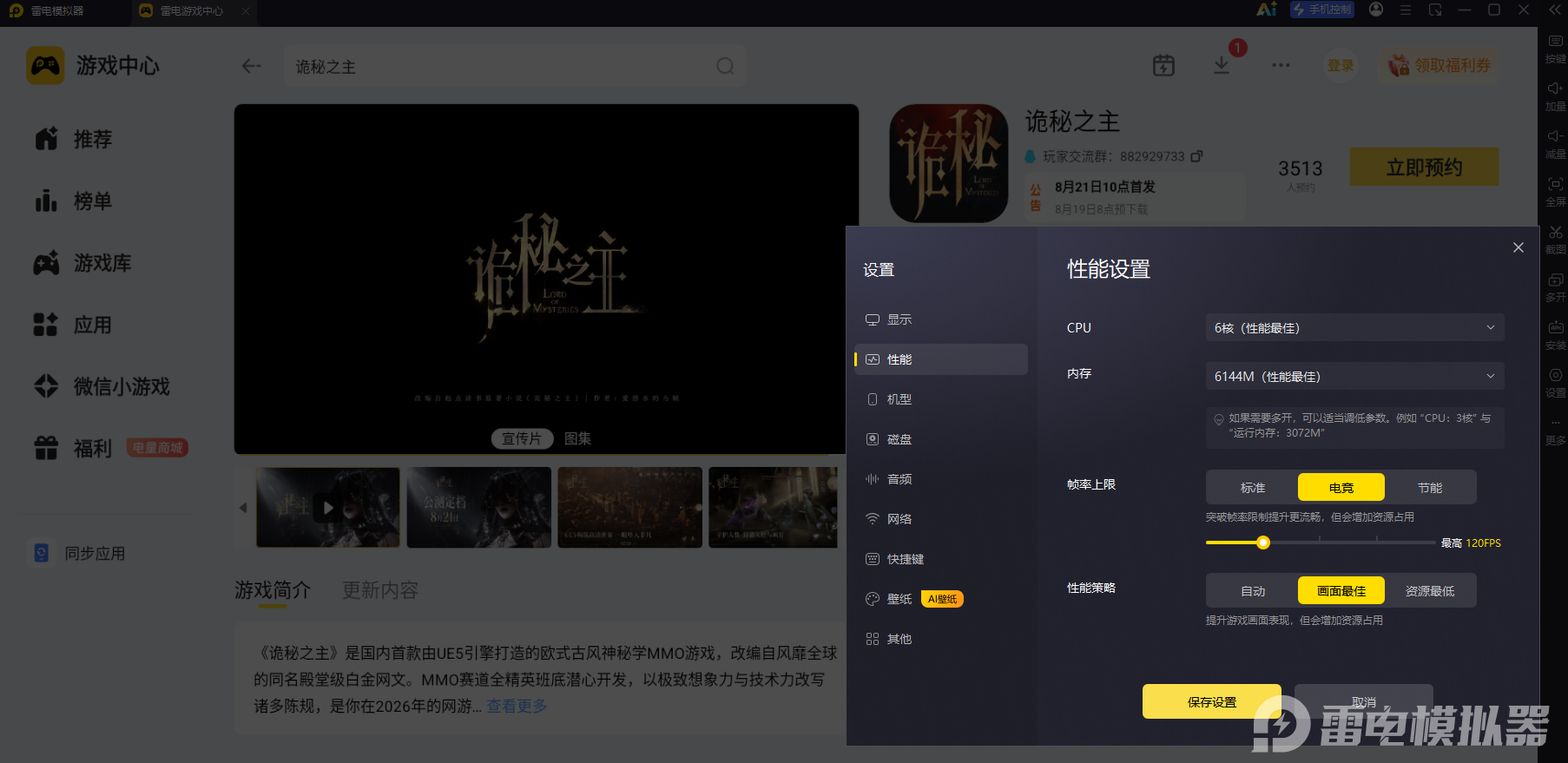Open 同步应用 in the left sidebar
The image size is (1568, 763).
point(79,553)
